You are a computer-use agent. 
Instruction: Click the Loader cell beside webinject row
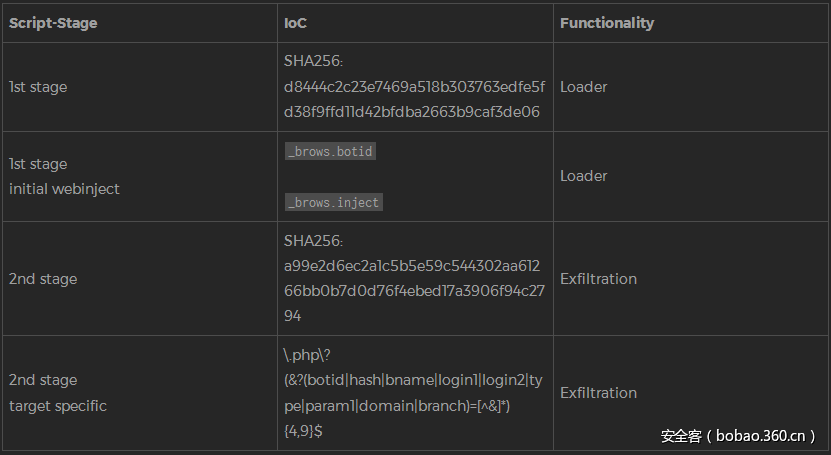pos(583,176)
